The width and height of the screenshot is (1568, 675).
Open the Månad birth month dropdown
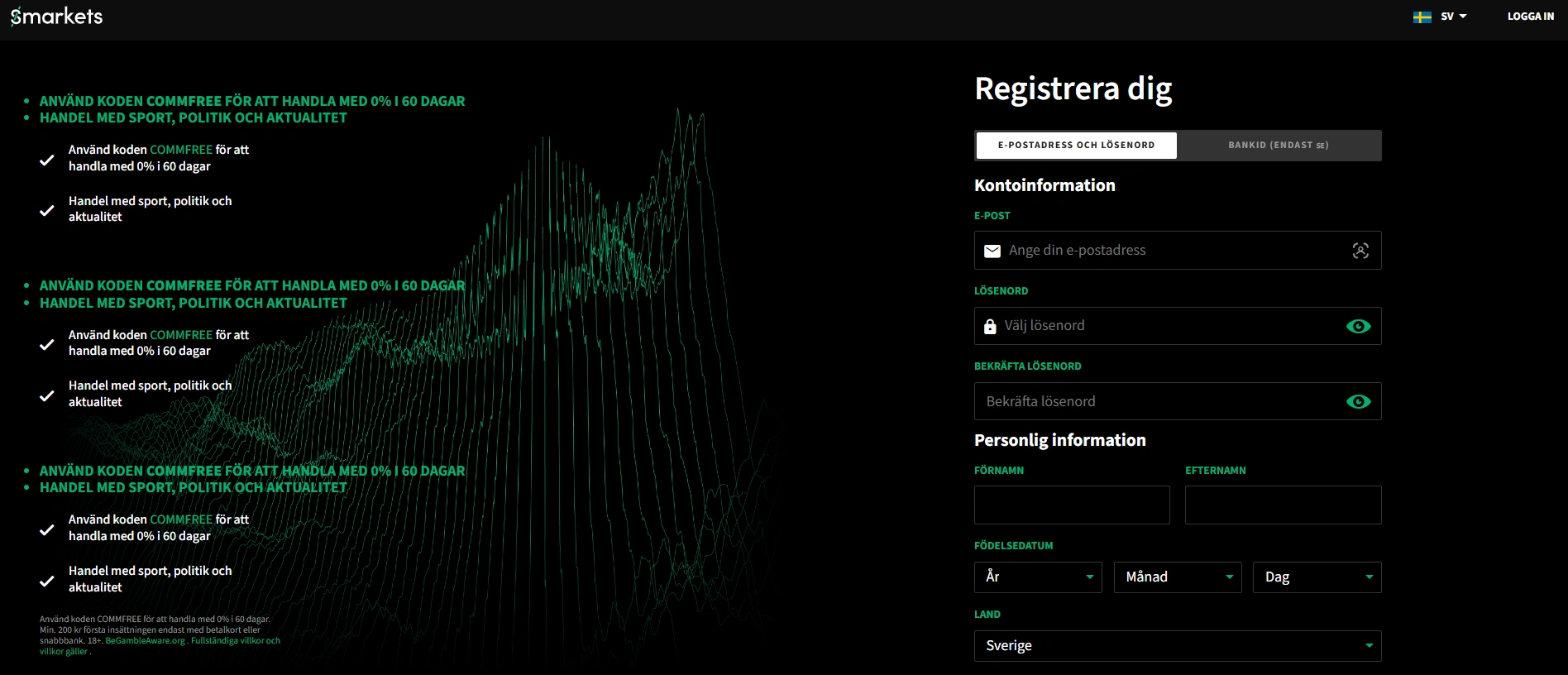pos(1178,577)
